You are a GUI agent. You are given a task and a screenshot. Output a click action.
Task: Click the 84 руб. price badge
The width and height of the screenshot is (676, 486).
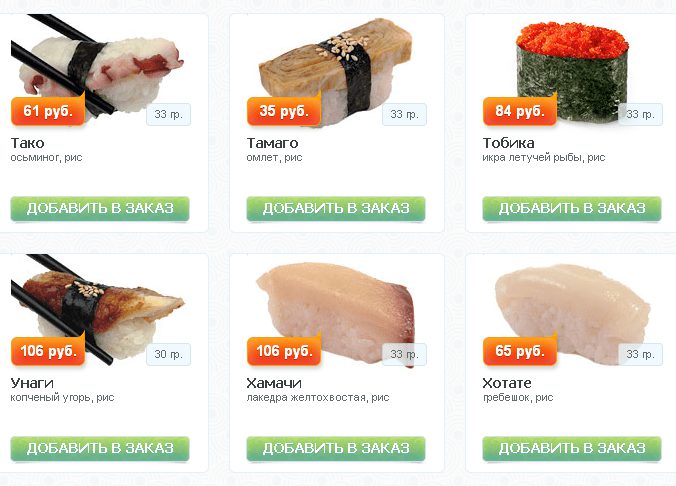[x=520, y=111]
